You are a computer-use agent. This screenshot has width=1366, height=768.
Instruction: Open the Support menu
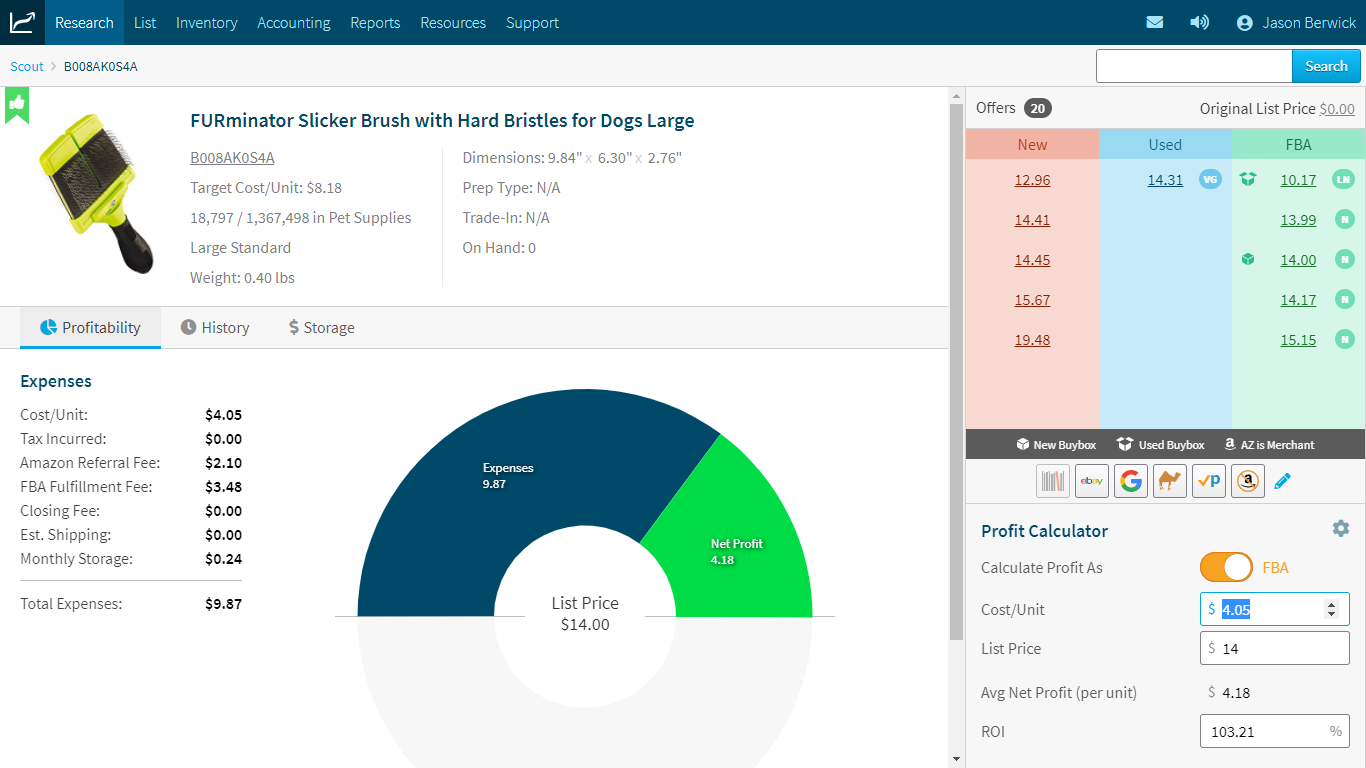(x=532, y=22)
